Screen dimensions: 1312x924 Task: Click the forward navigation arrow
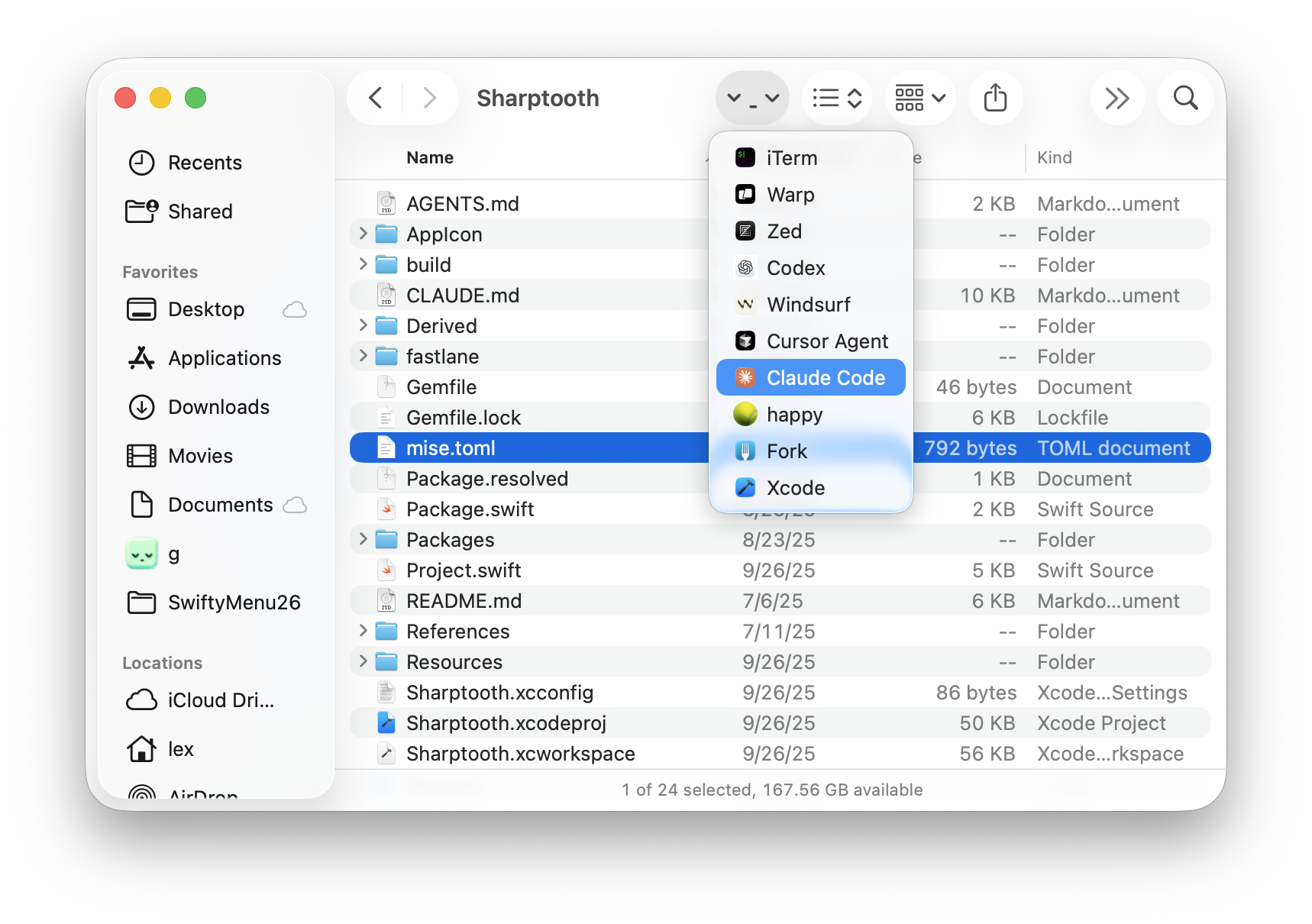click(430, 98)
